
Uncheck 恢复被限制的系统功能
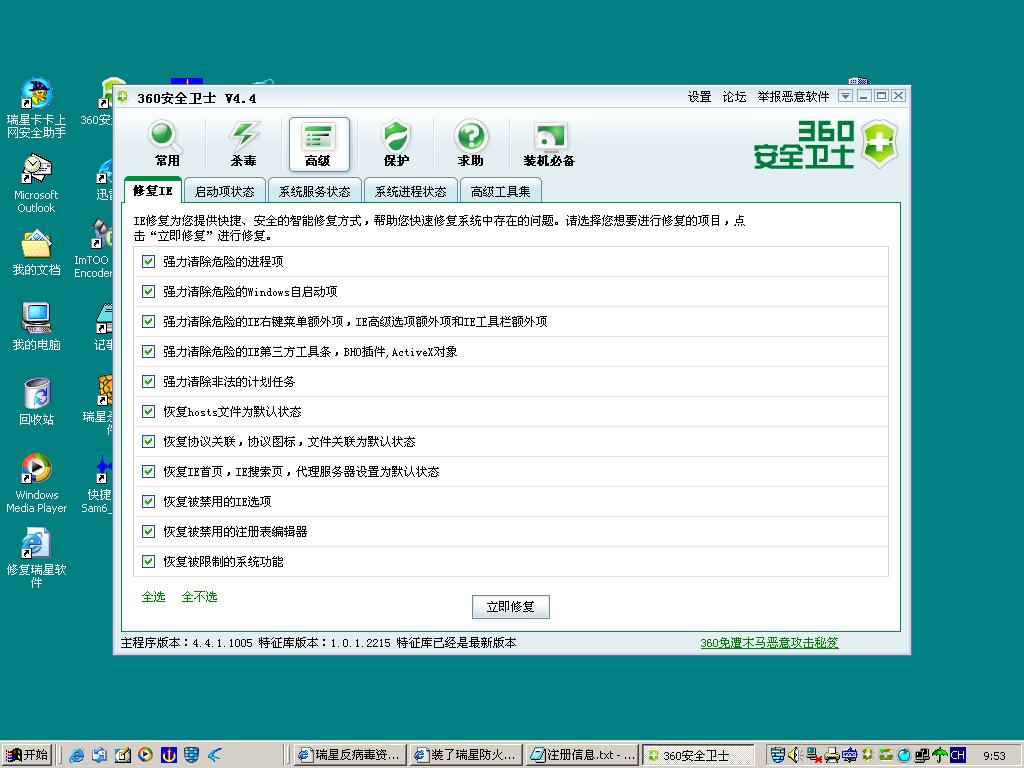(148, 562)
